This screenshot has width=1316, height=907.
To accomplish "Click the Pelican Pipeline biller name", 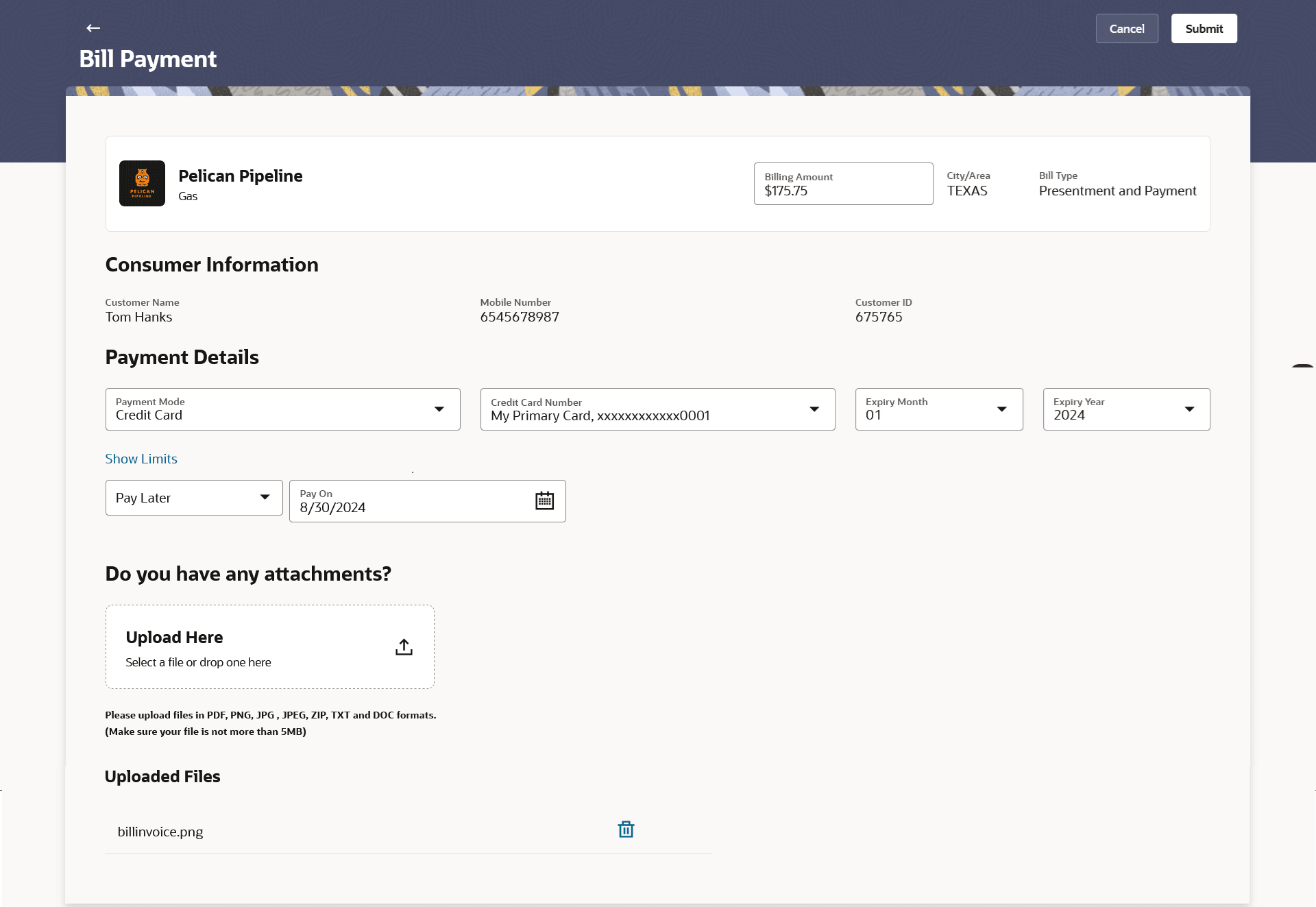I will (x=240, y=176).
